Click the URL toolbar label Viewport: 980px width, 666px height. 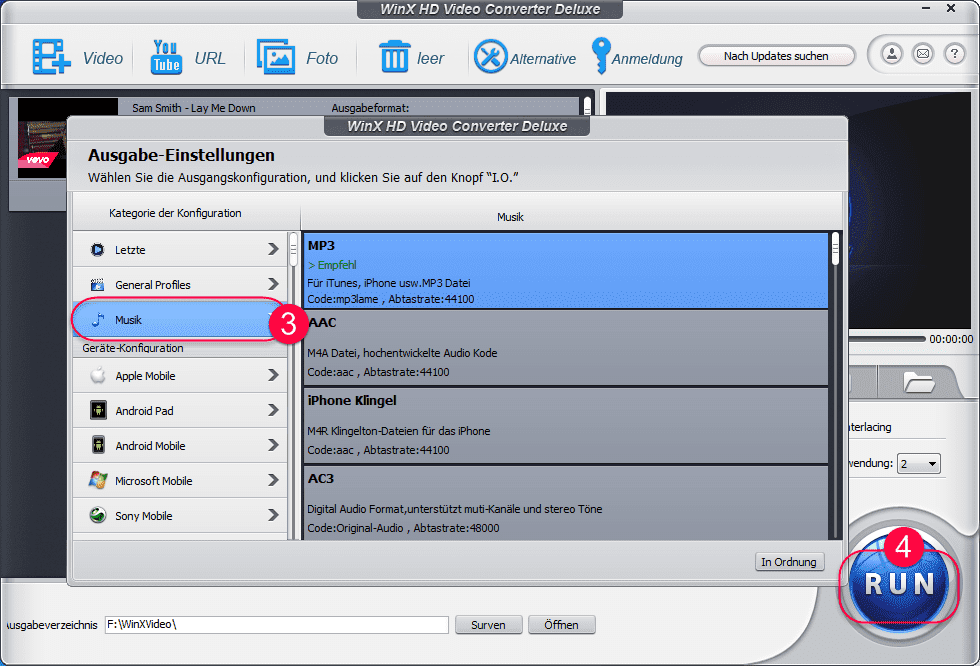coord(209,58)
